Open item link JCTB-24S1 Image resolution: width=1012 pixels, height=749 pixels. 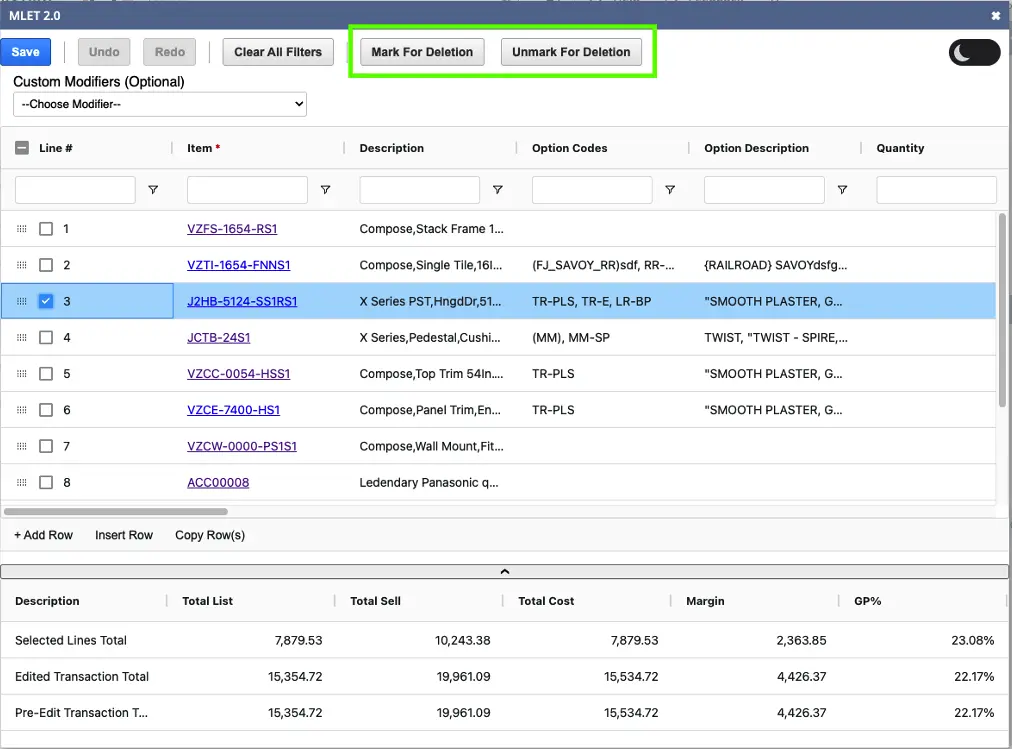tap(219, 337)
